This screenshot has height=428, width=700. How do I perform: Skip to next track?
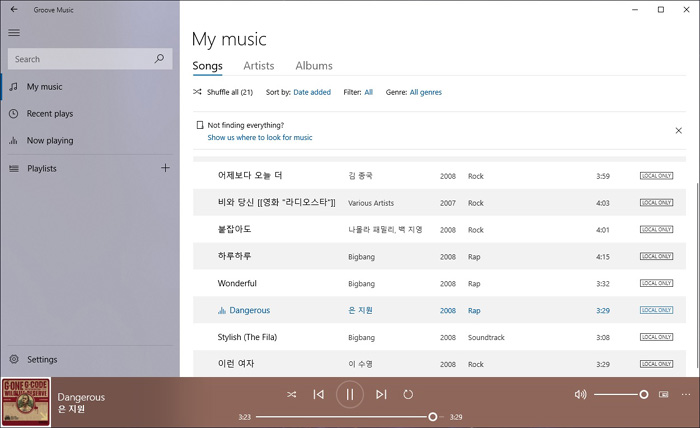[x=381, y=394]
